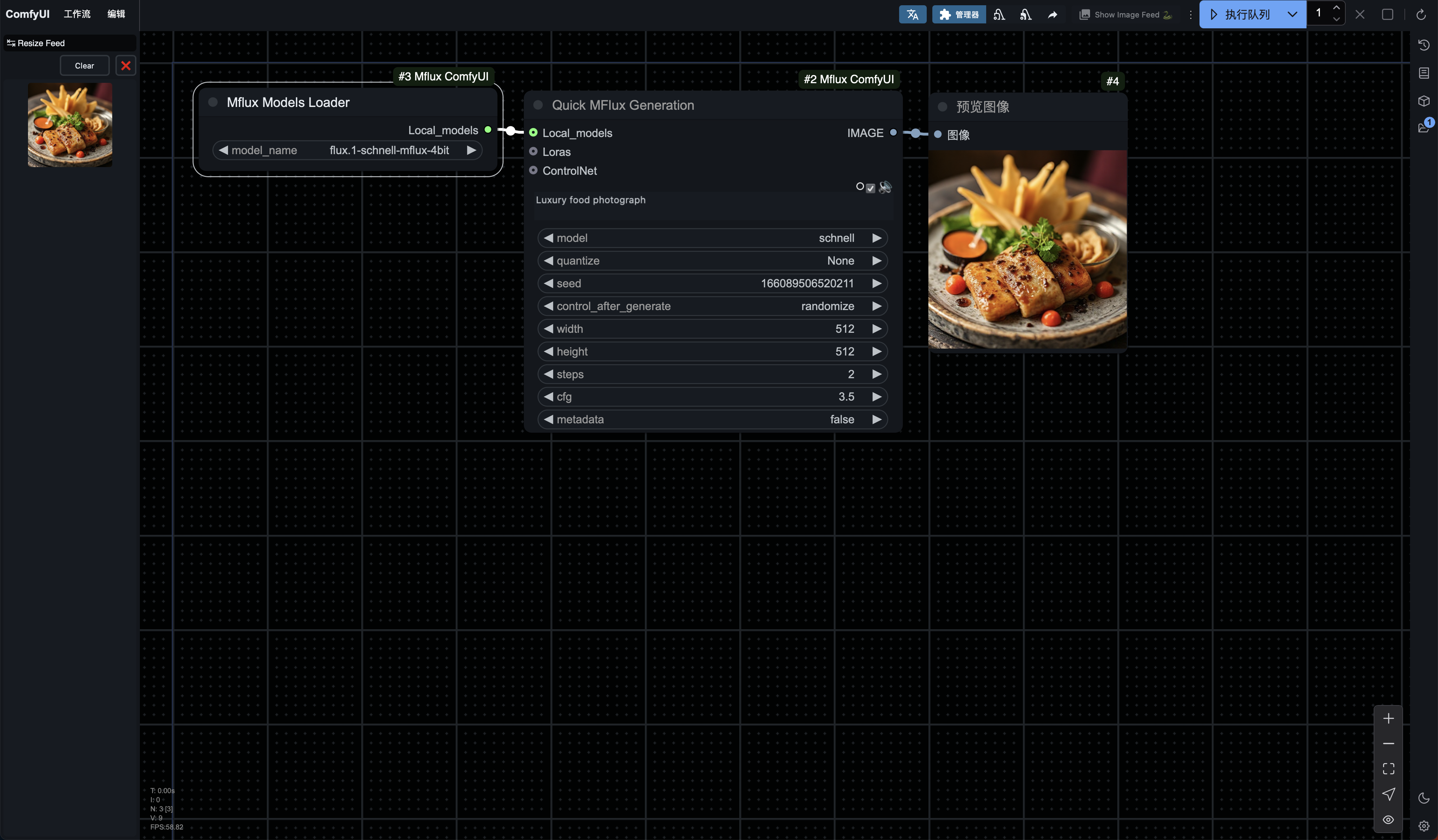This screenshot has width=1438, height=840.
Task: Click the steps value slider field
Action: point(712,374)
